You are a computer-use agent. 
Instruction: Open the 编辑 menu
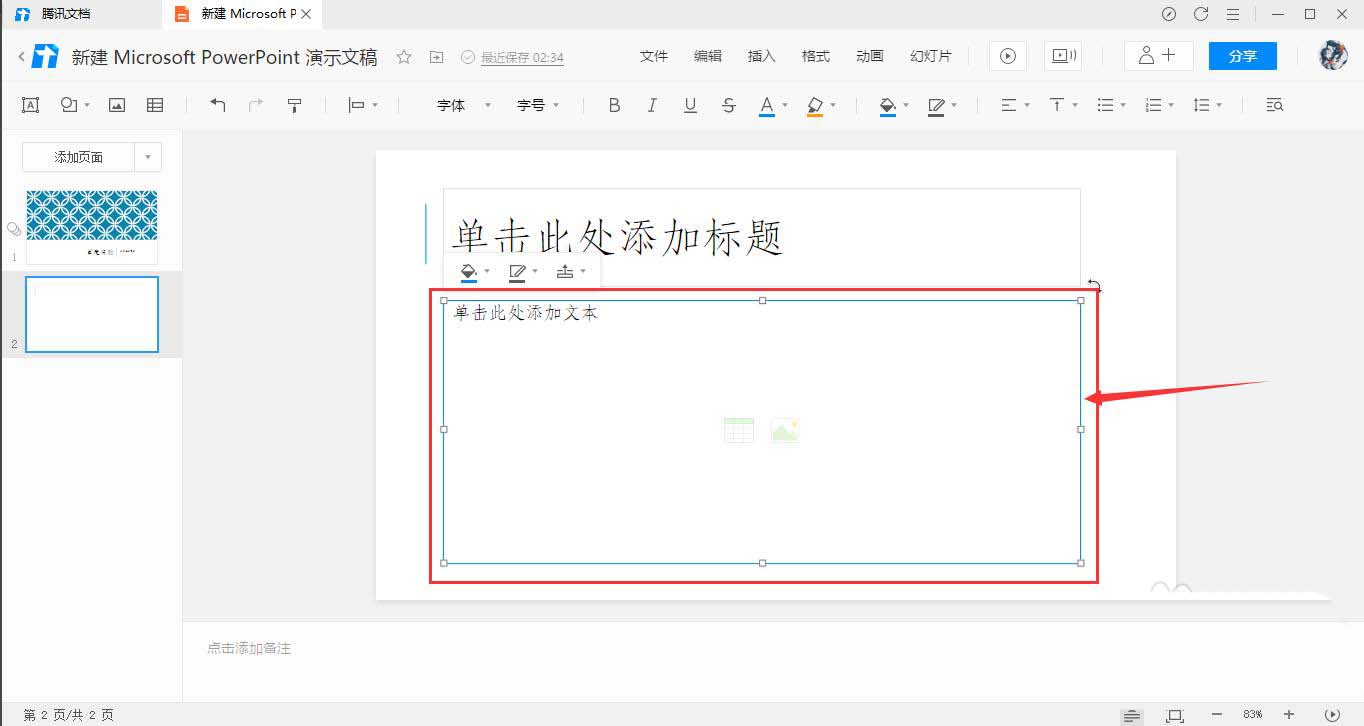click(x=708, y=56)
